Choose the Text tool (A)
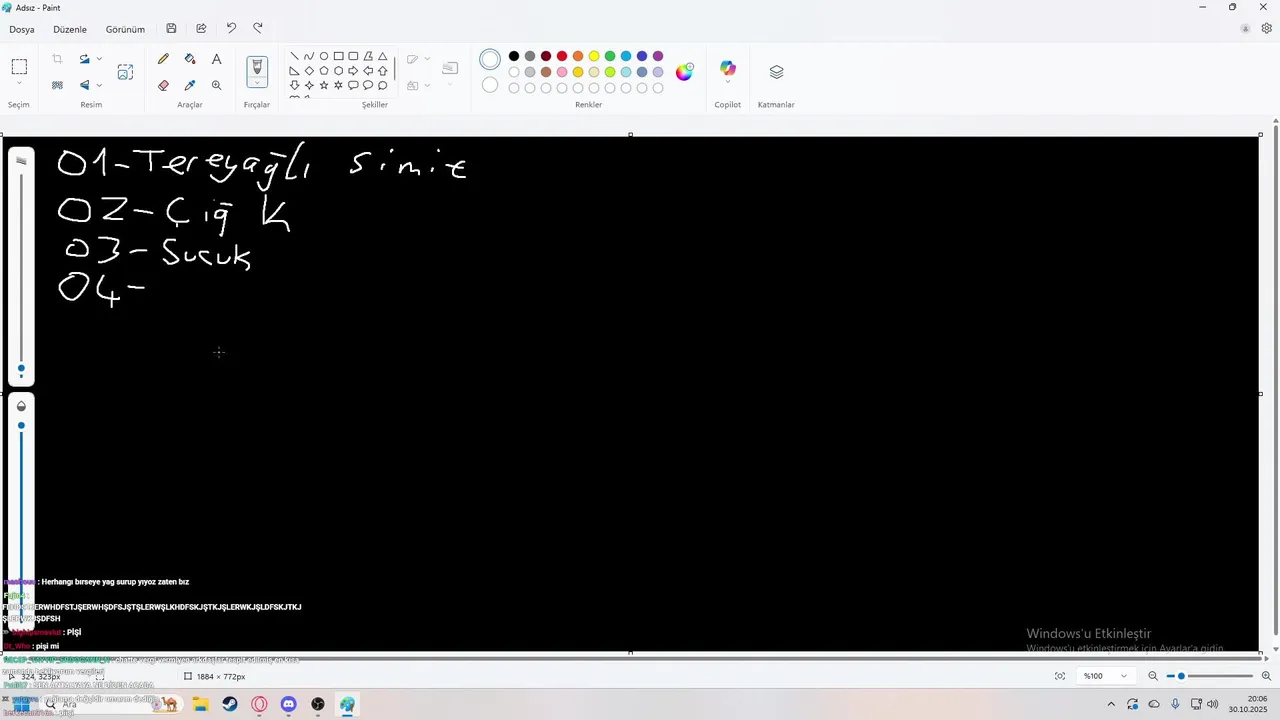 pyautogui.click(x=216, y=59)
